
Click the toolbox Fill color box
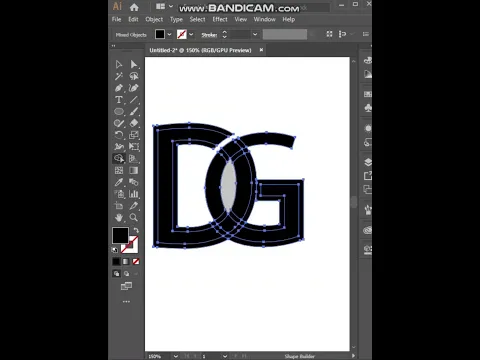coord(120,235)
